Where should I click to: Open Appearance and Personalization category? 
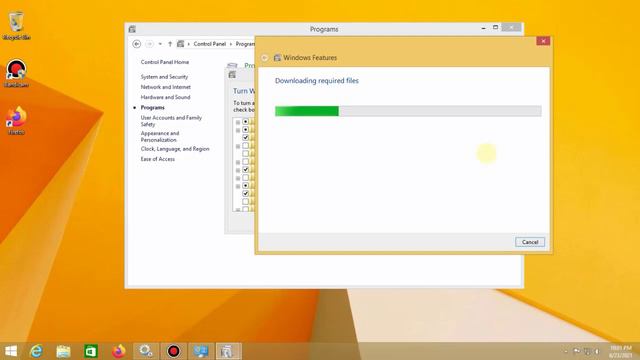pyautogui.click(x=160, y=136)
